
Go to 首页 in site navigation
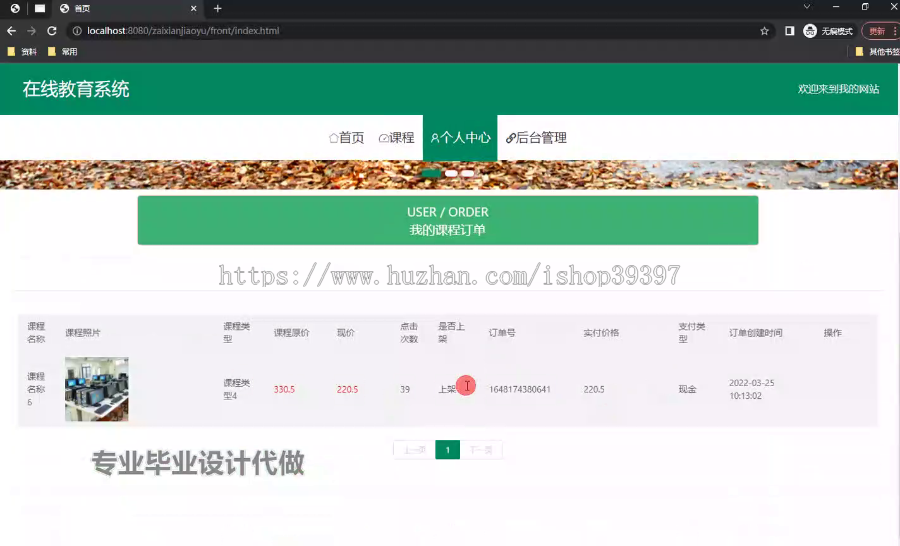(347, 138)
